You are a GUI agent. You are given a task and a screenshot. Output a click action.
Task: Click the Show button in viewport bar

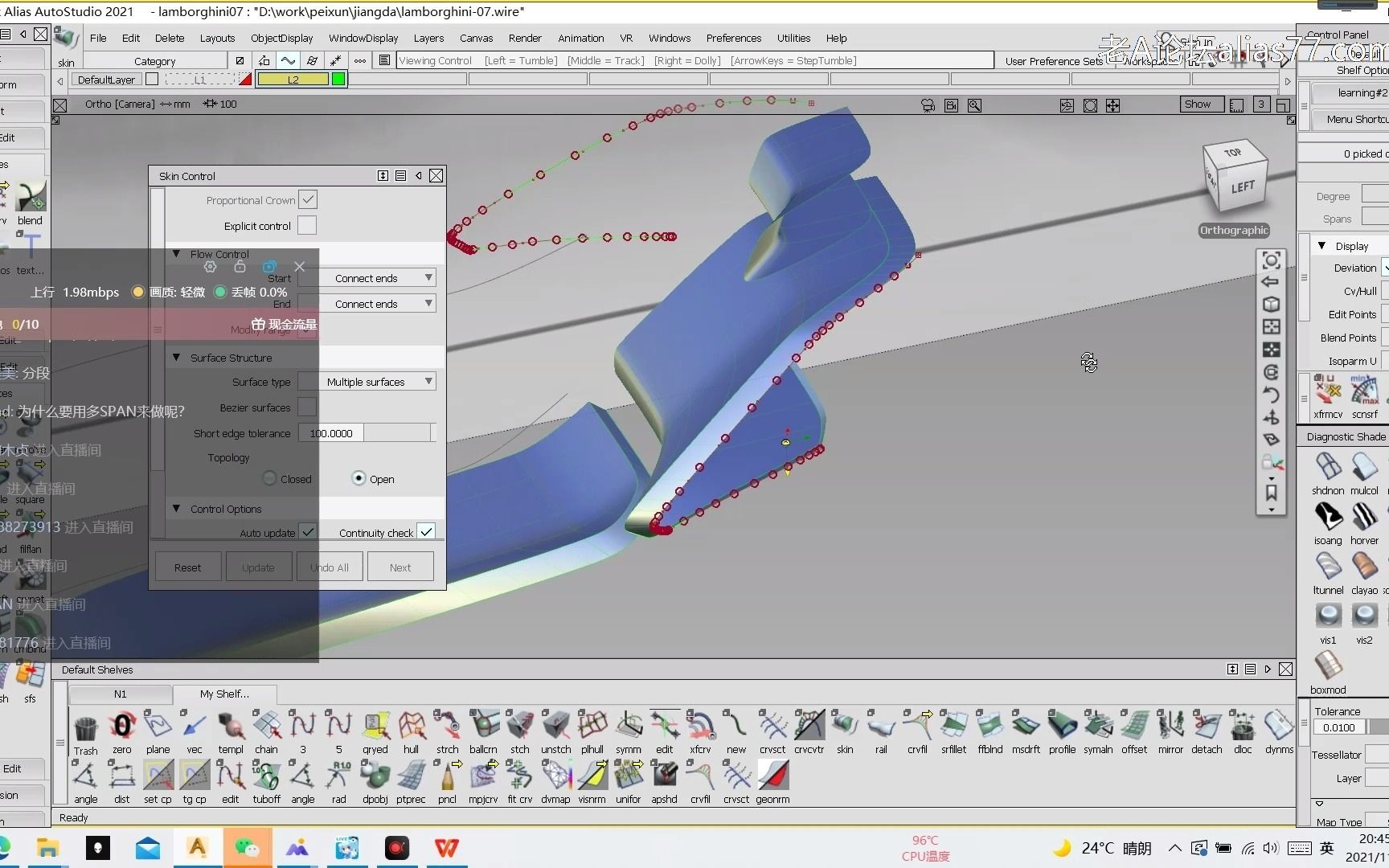(1202, 104)
